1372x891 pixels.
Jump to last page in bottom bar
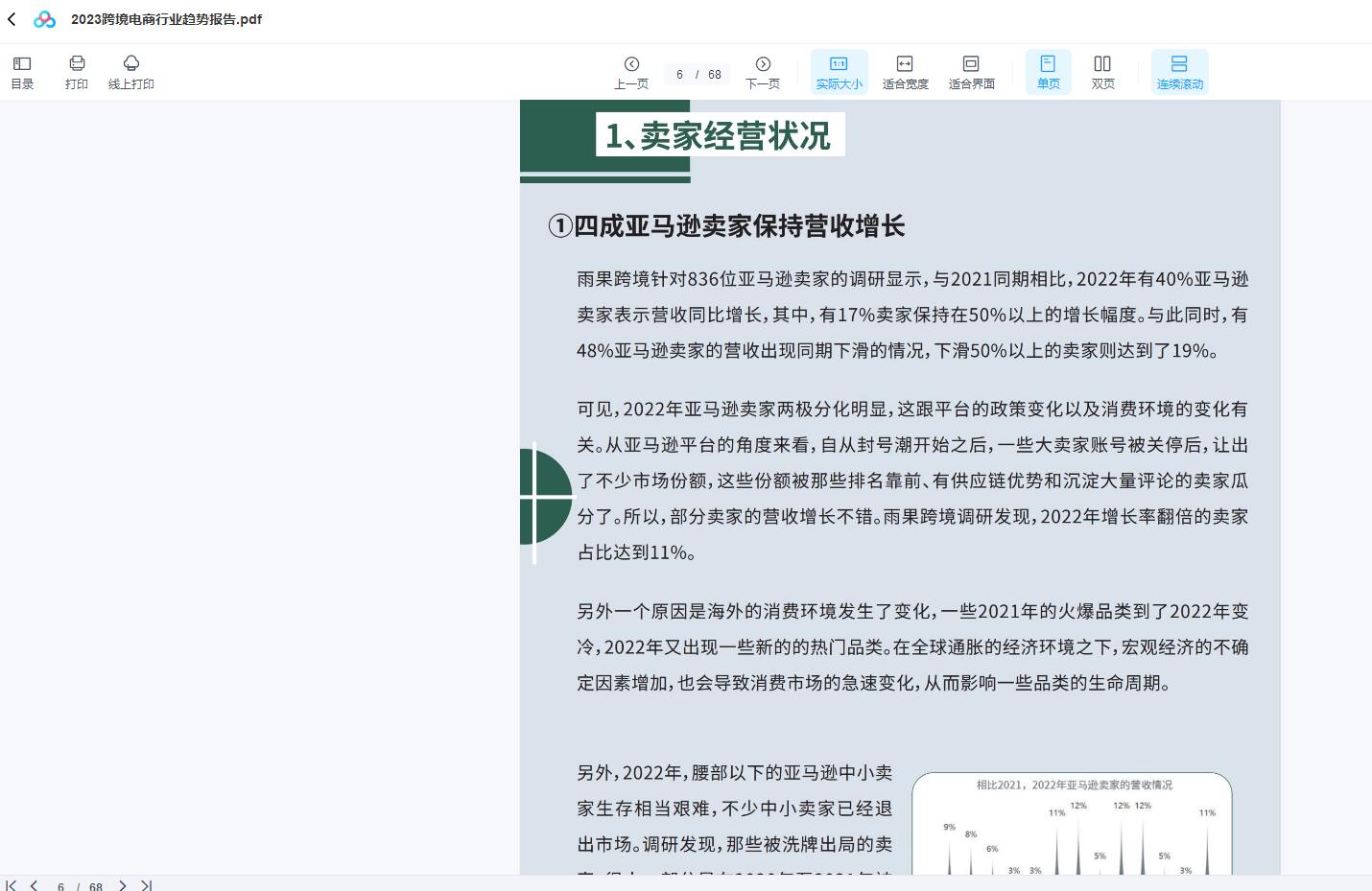pyautogui.click(x=146, y=885)
